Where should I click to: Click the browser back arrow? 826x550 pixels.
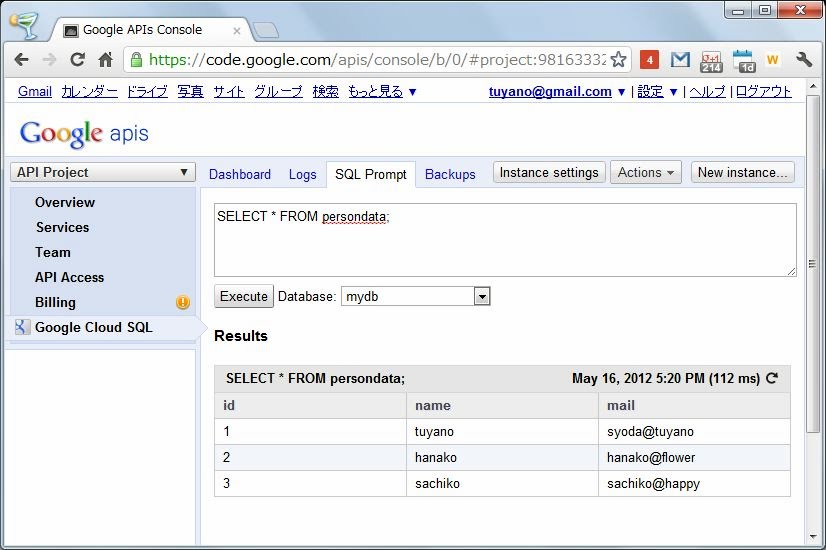(x=21, y=60)
